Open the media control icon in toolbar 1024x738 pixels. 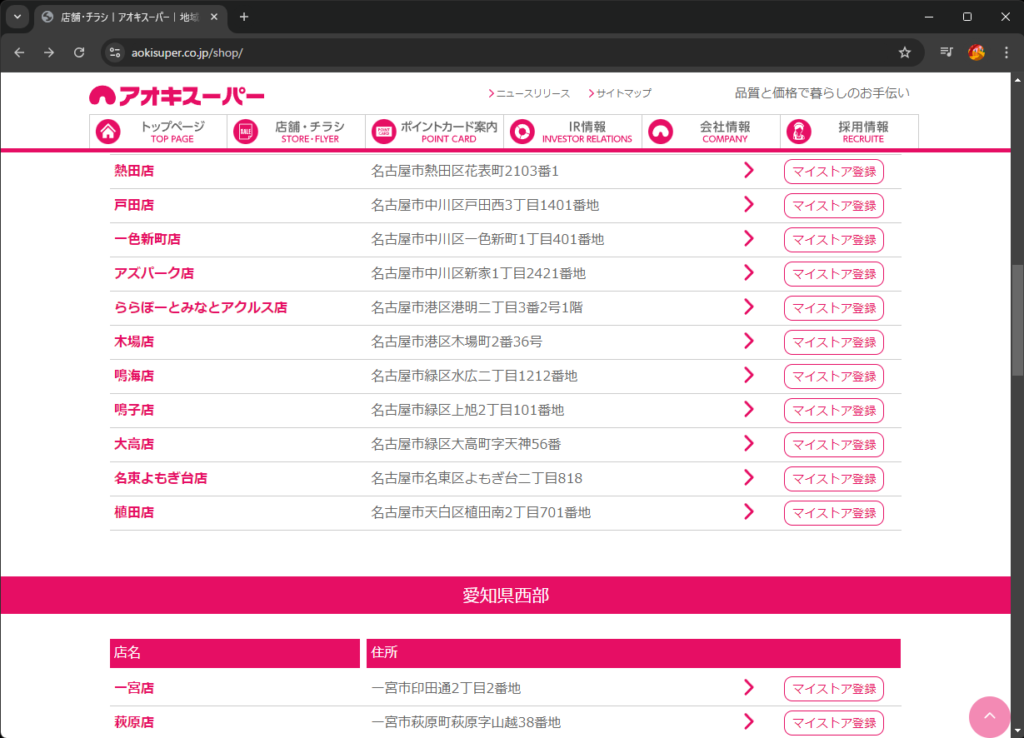point(946,52)
